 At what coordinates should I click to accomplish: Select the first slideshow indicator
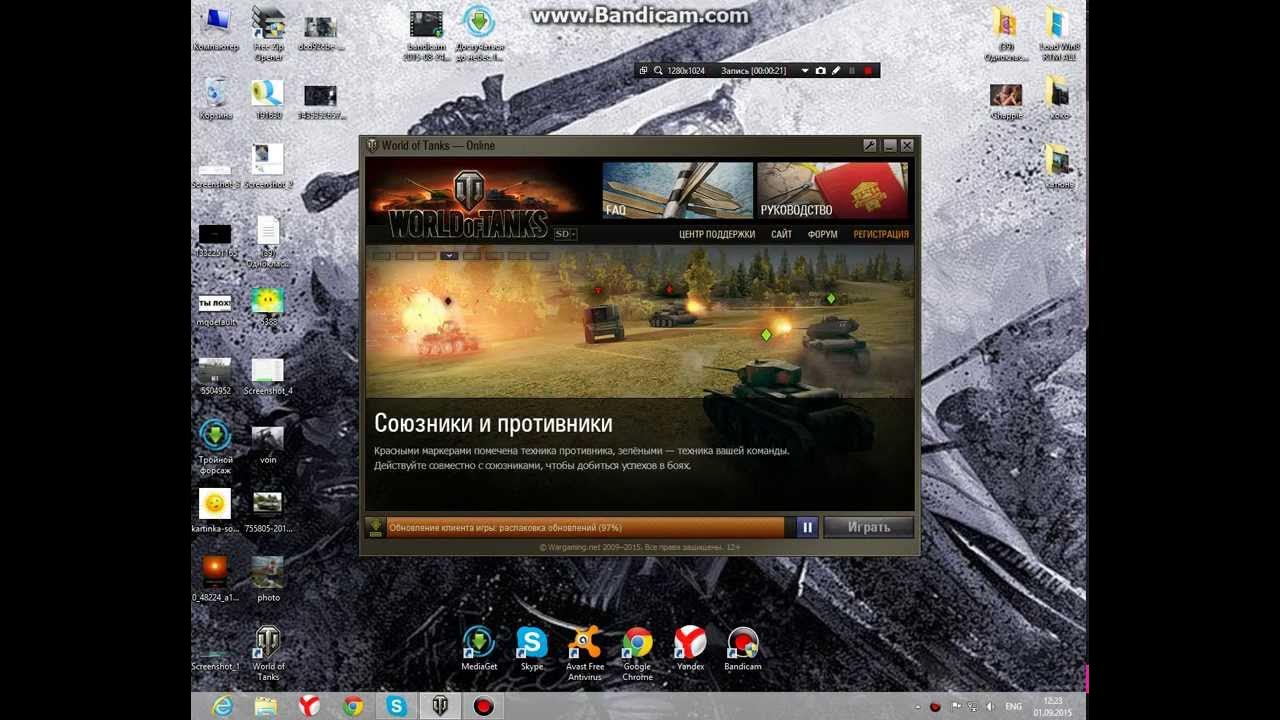[382, 256]
